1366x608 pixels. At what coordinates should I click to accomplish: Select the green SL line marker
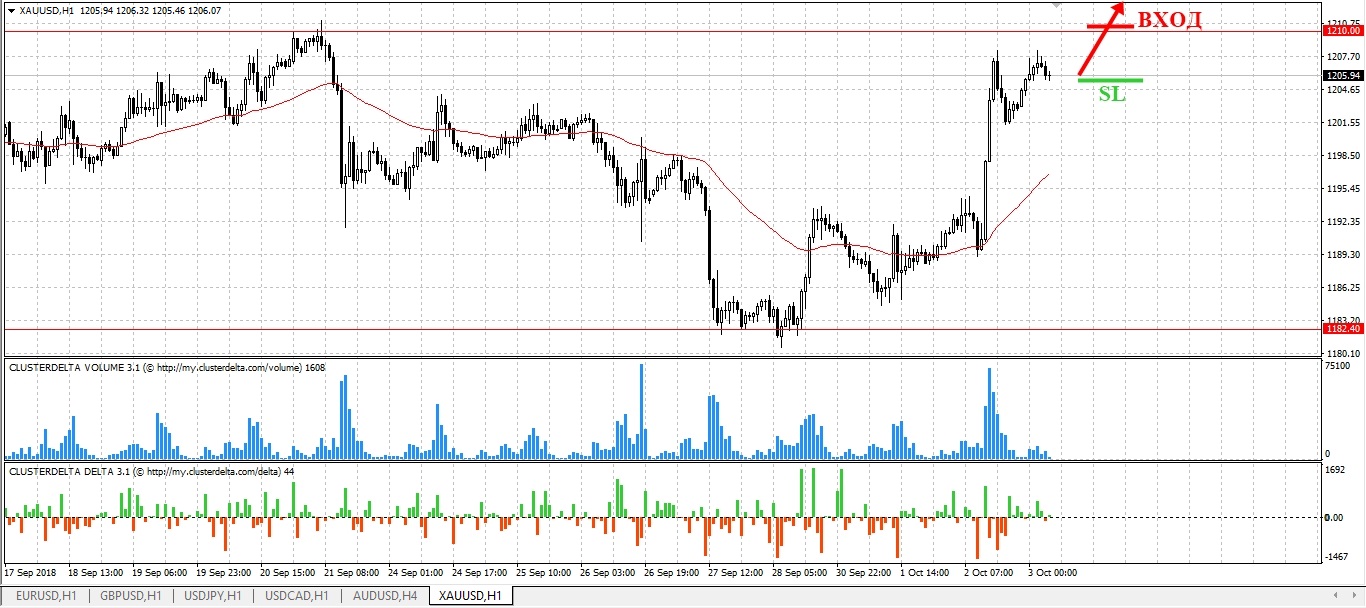(1110, 79)
